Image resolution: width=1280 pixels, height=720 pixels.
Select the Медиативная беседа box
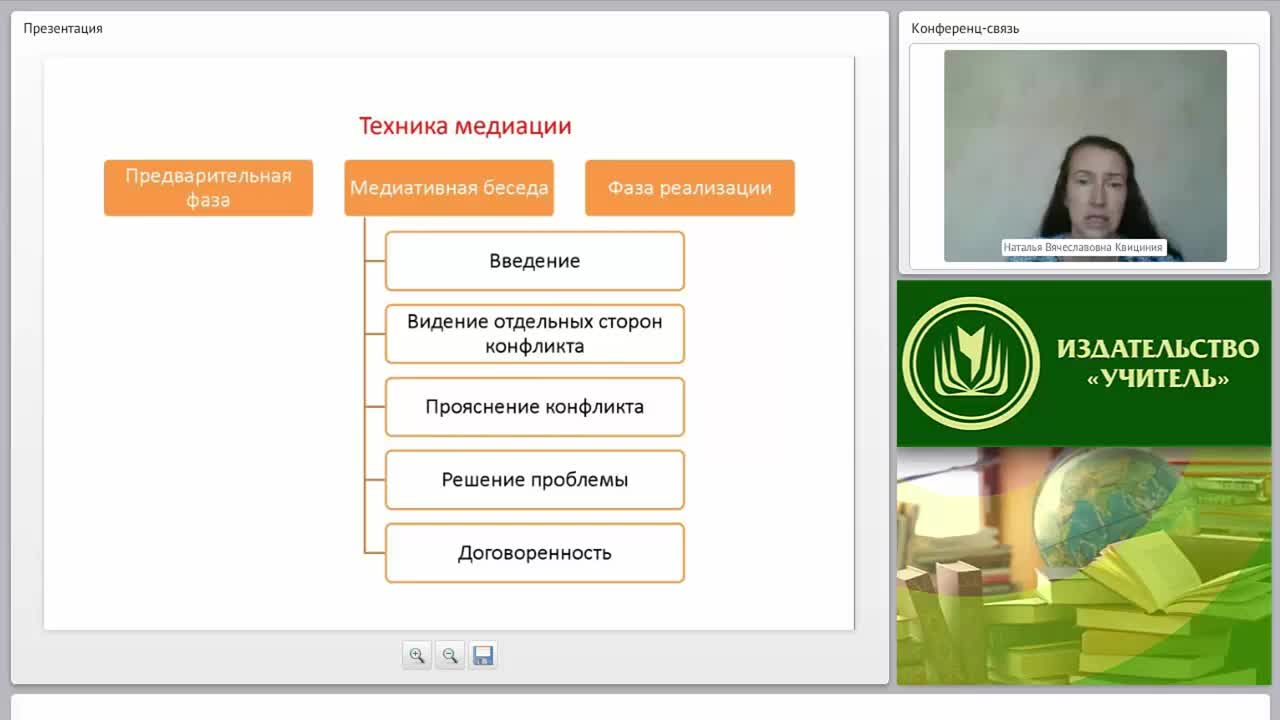449,188
